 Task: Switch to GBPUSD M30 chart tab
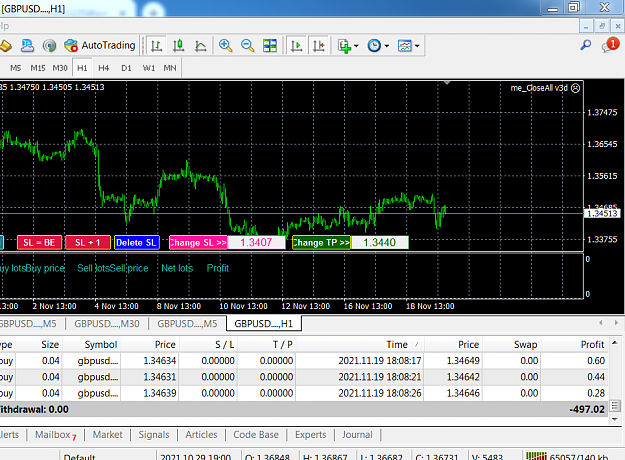107,324
